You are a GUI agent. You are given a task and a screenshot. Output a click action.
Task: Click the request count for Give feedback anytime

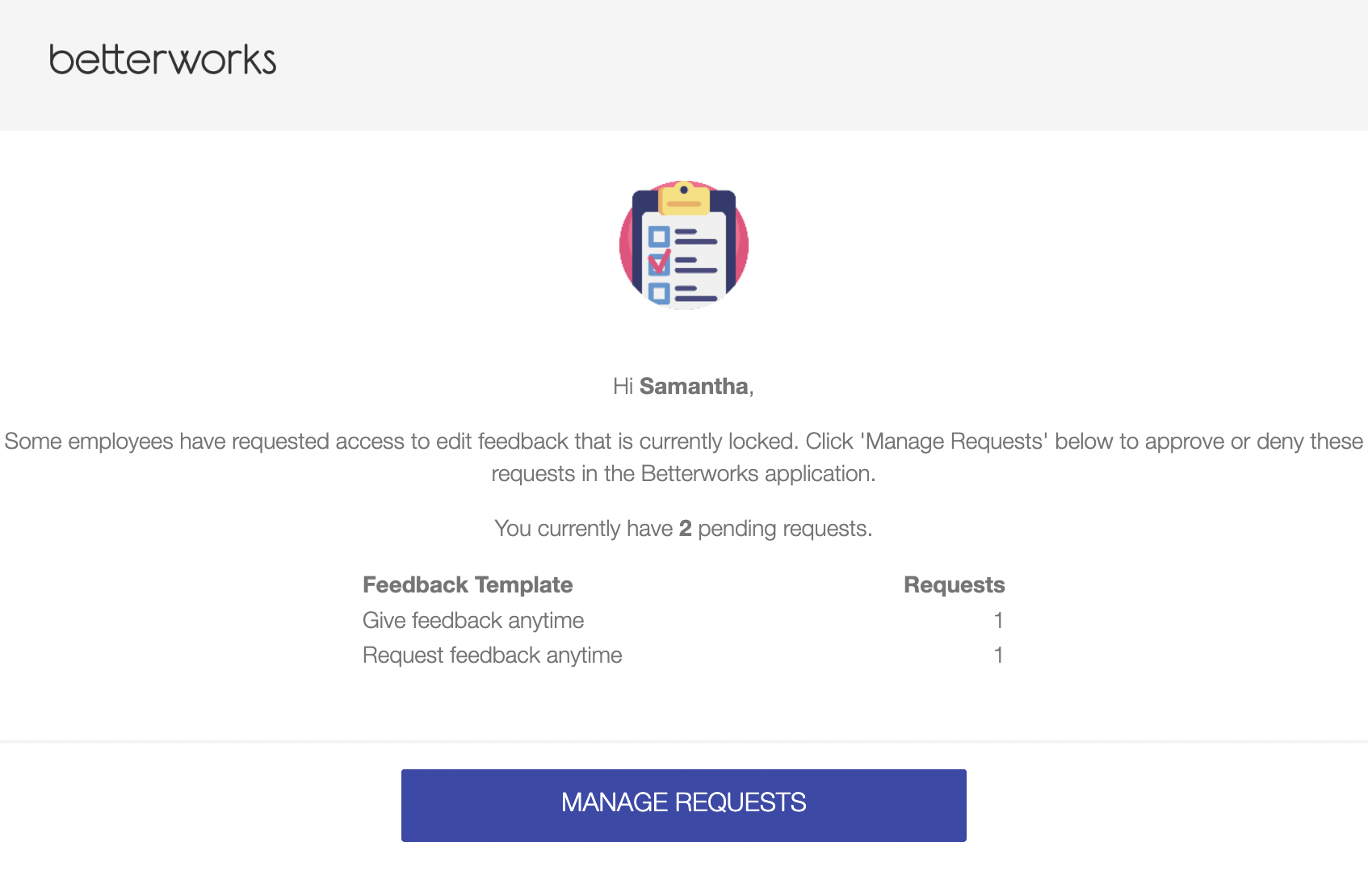(x=999, y=620)
